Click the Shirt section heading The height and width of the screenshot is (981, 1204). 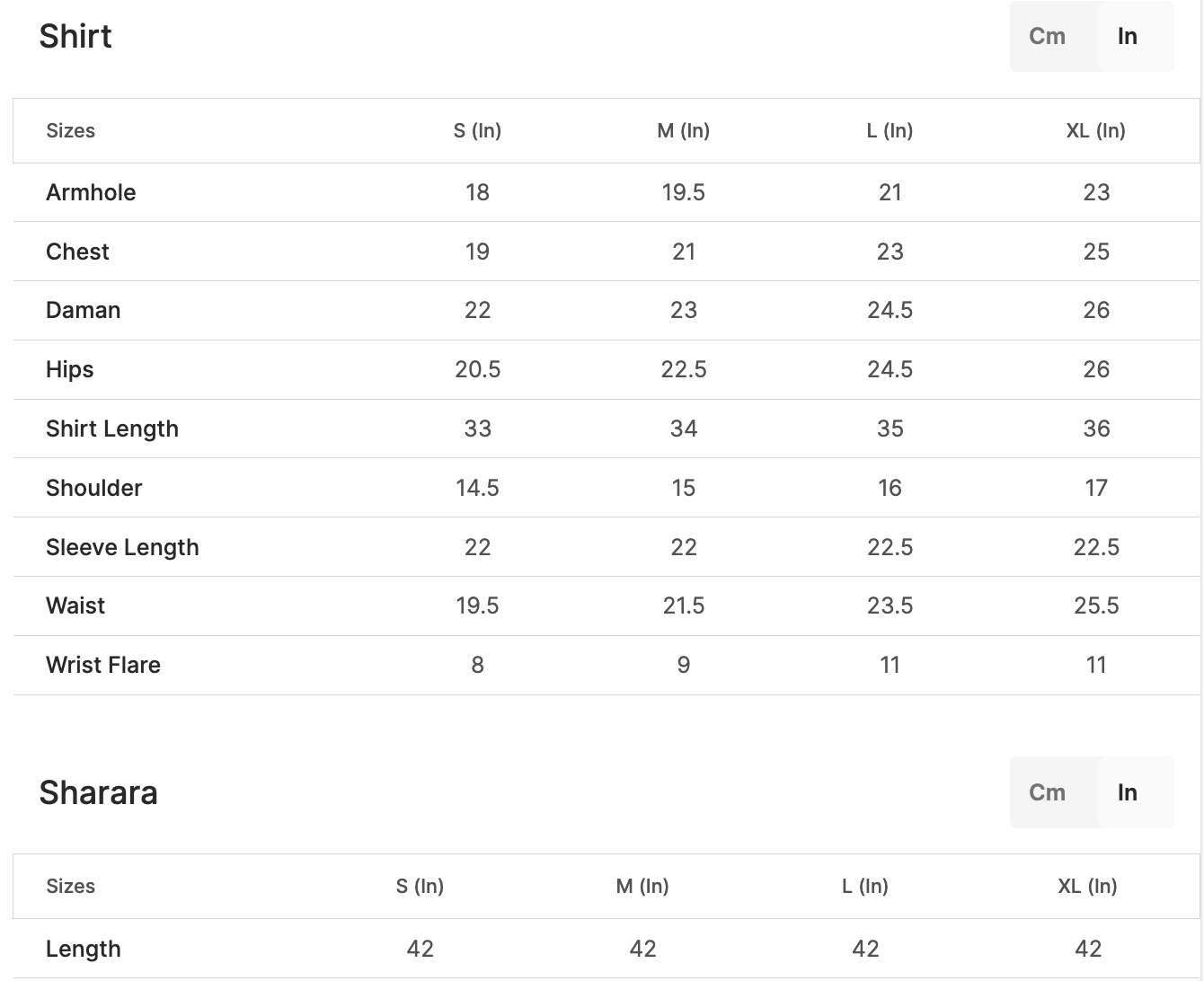click(x=75, y=37)
